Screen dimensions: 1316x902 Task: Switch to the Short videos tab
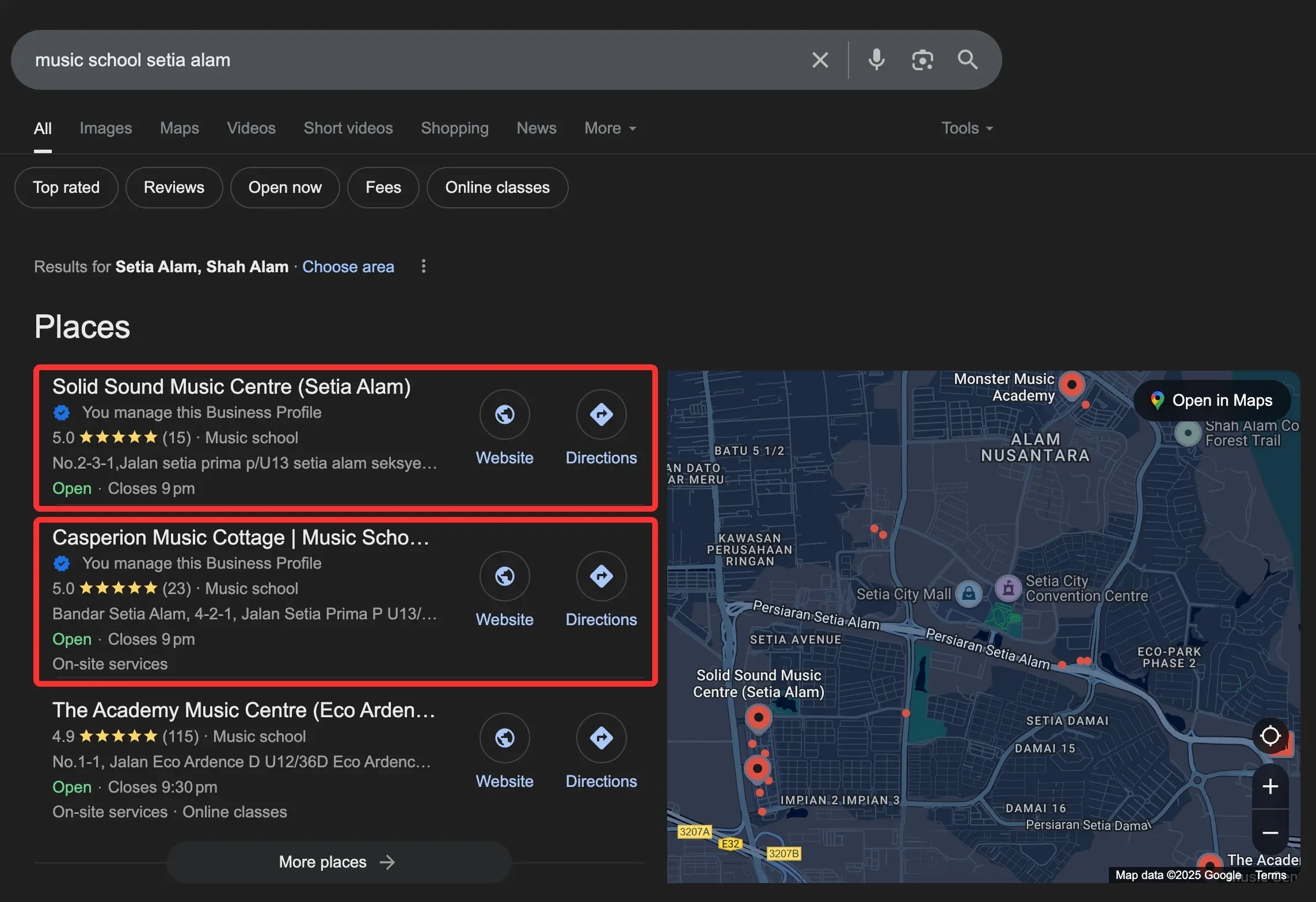[348, 128]
